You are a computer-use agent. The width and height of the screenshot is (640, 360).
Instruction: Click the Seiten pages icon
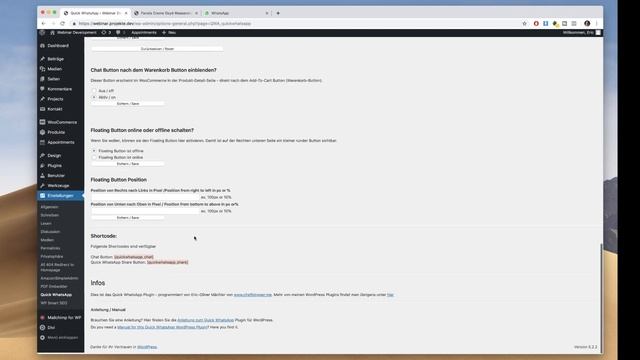tap(42, 79)
